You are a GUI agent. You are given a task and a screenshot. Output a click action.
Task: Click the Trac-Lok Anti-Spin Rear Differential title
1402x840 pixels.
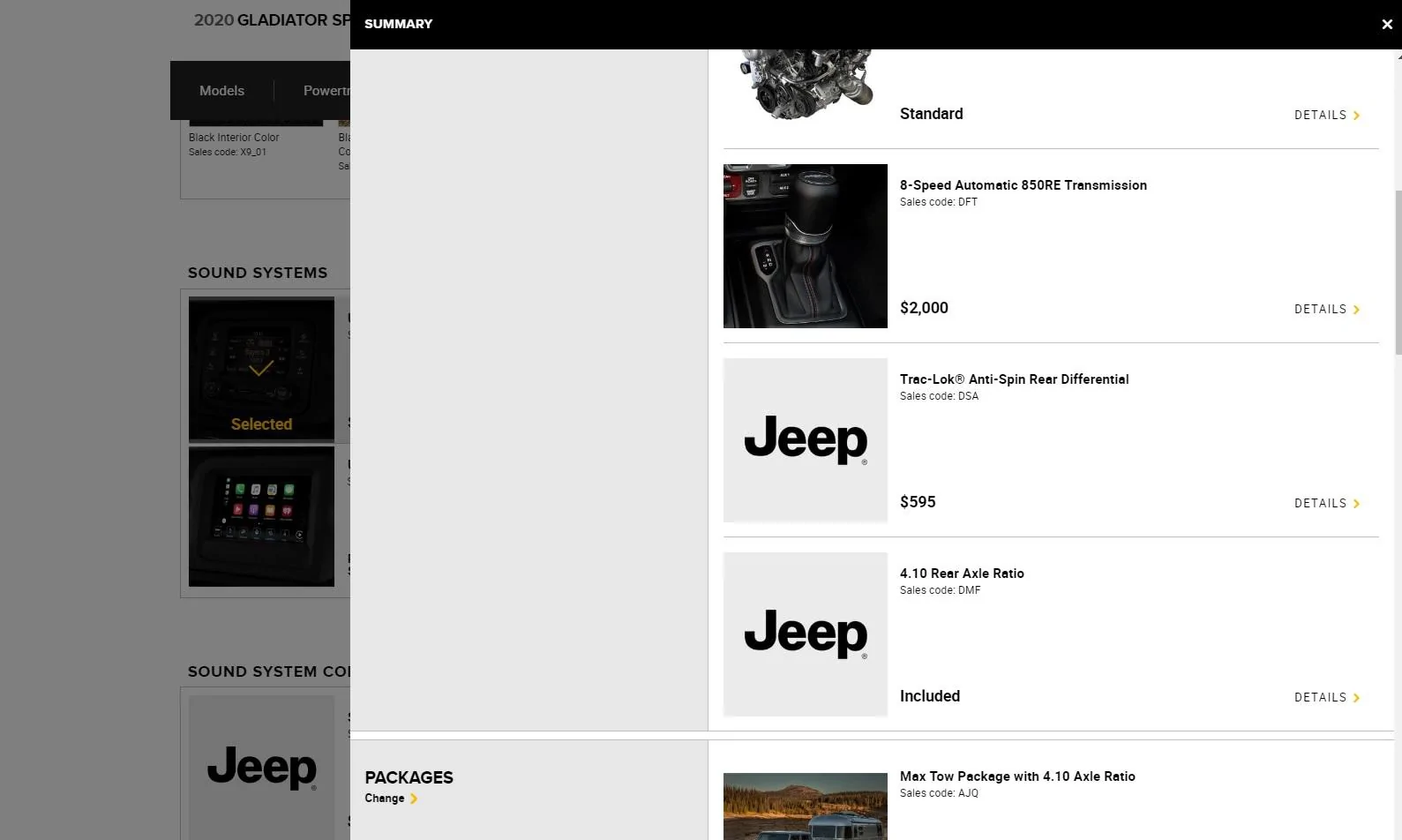point(1015,379)
